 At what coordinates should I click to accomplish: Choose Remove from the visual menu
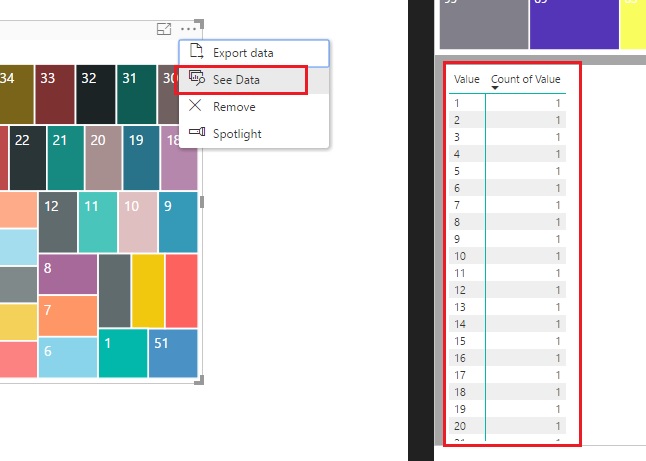pyautogui.click(x=254, y=107)
